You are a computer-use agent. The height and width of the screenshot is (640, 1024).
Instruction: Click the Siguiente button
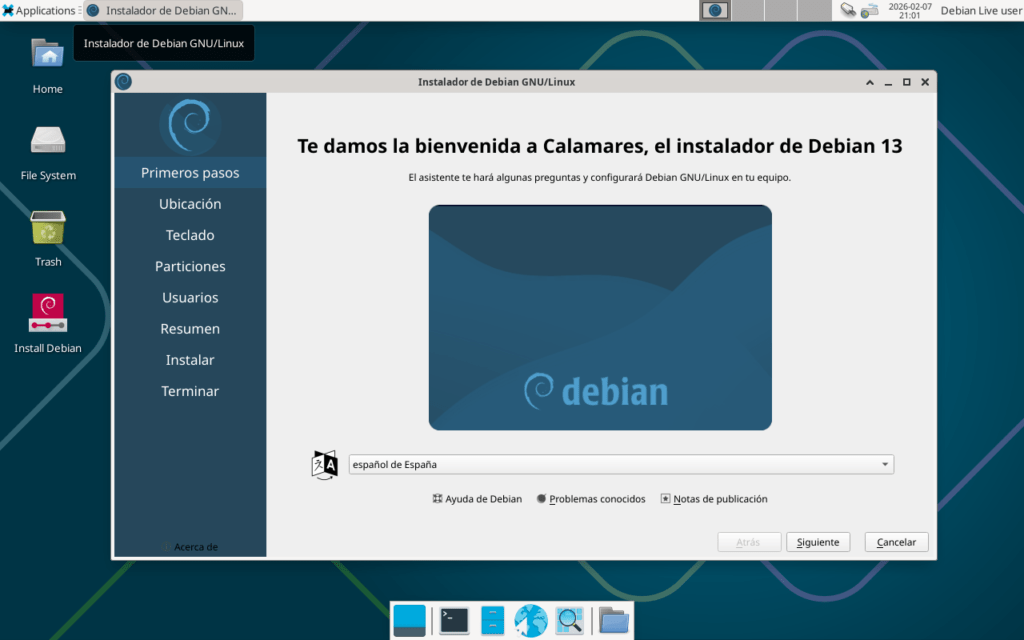coord(817,542)
